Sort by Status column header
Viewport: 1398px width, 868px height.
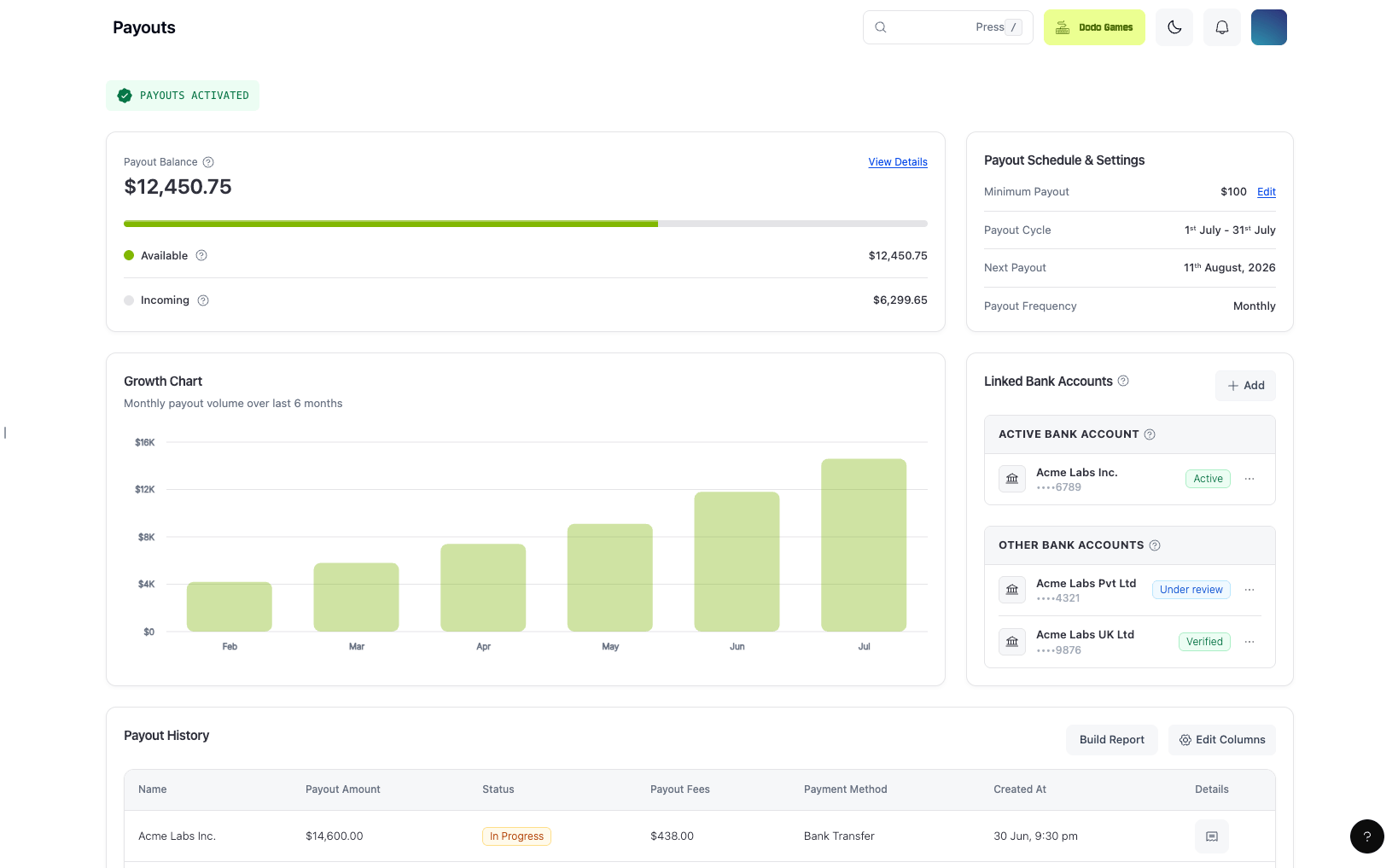click(498, 789)
